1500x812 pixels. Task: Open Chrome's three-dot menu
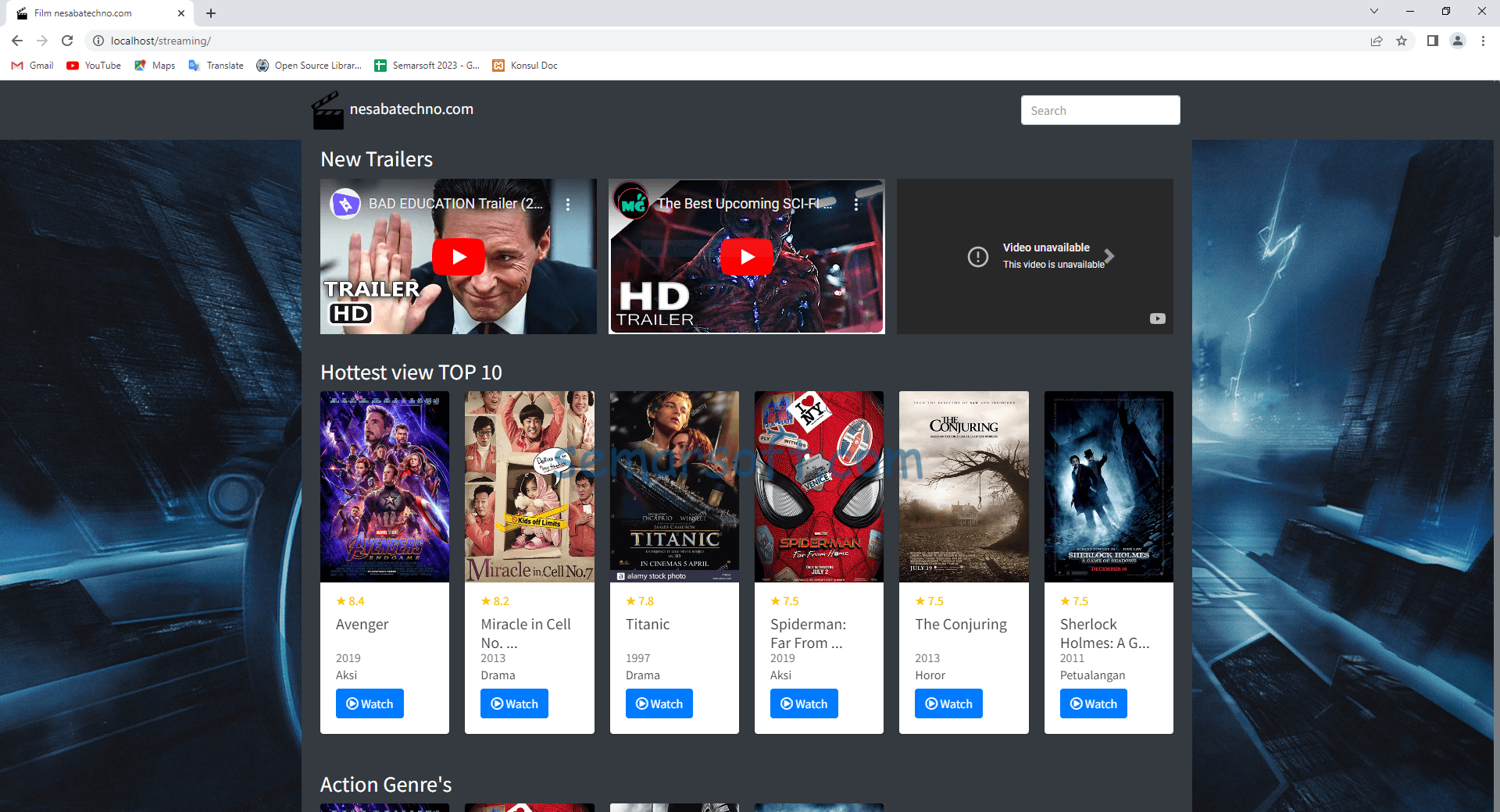tap(1484, 41)
